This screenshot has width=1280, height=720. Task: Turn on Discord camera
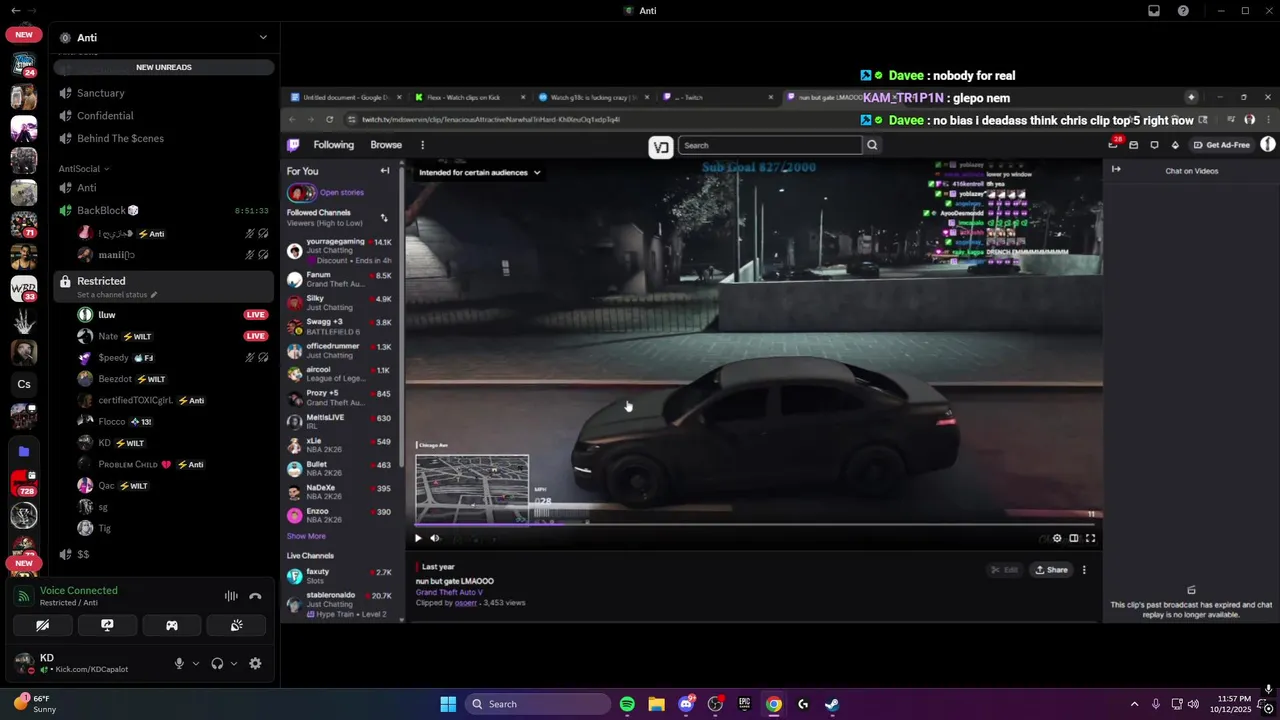43,625
